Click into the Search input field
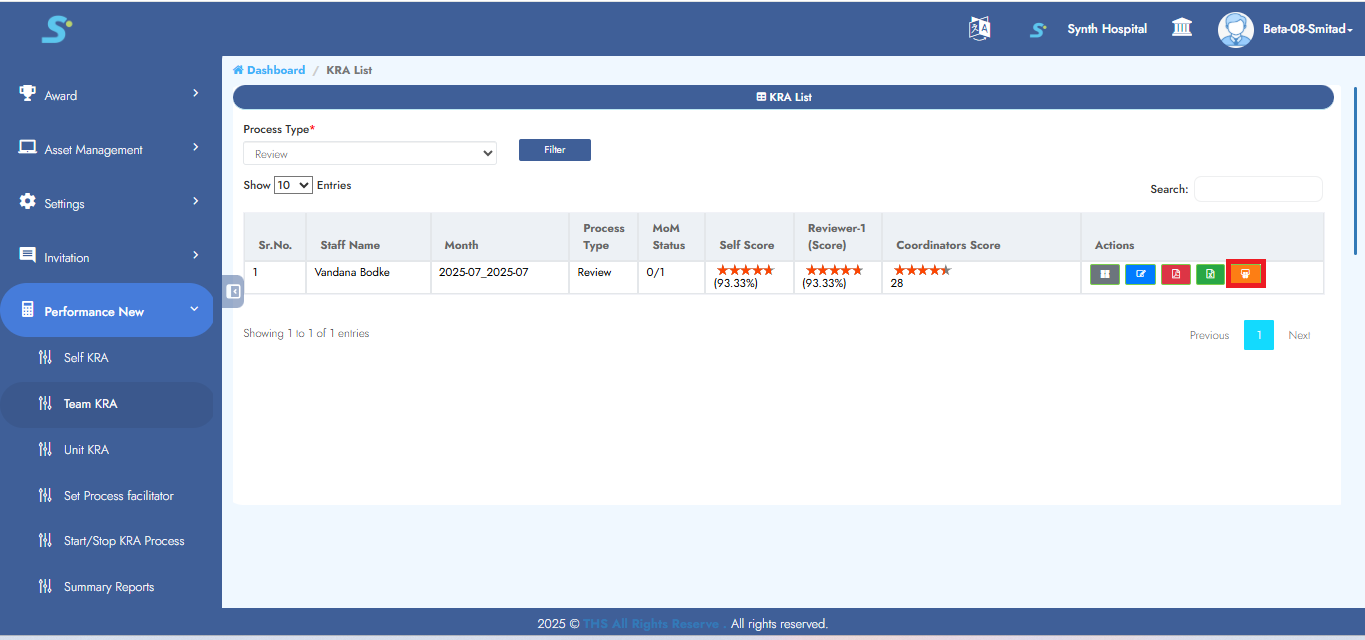Image resolution: width=1365 pixels, height=640 pixels. click(1257, 189)
